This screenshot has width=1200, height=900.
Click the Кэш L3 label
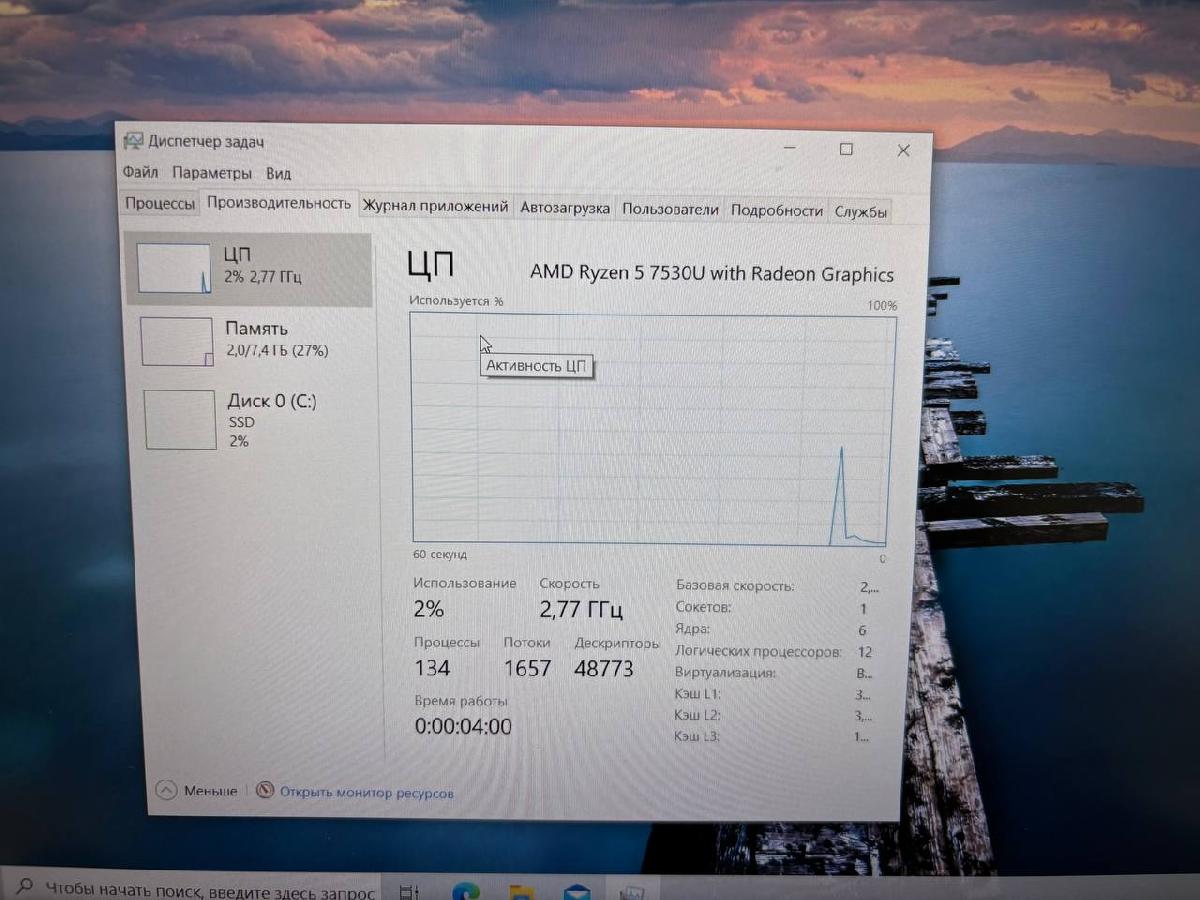pyautogui.click(x=697, y=737)
